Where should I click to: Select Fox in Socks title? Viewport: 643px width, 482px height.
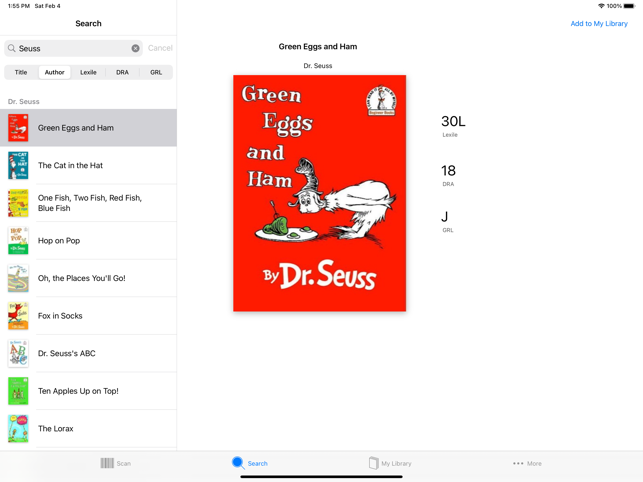pos(60,316)
